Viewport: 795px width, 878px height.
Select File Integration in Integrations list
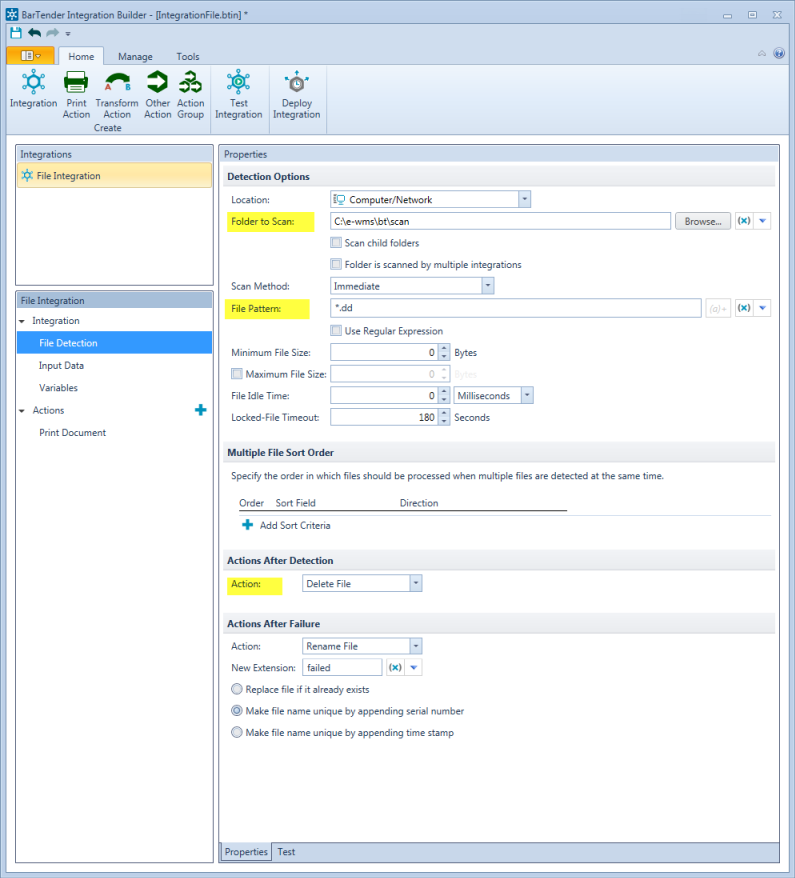point(114,175)
